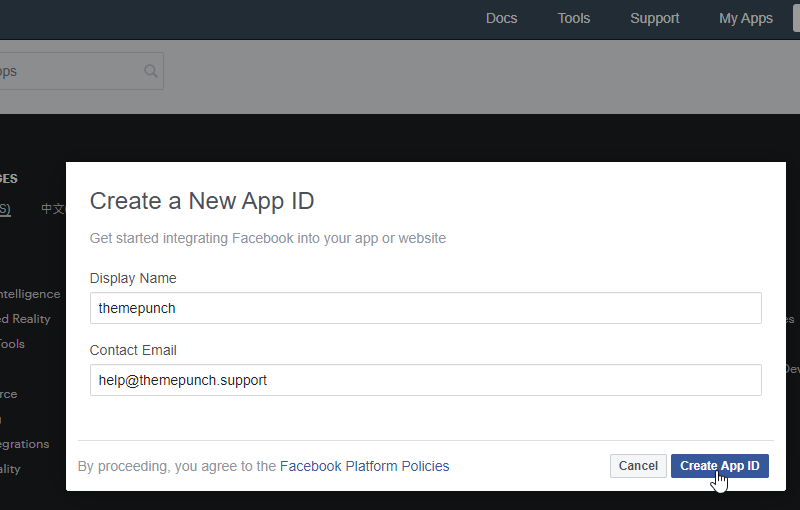The image size is (800, 510).
Task: Click the 'Reality' sidebar item behind the dialog
Action: click(25, 319)
